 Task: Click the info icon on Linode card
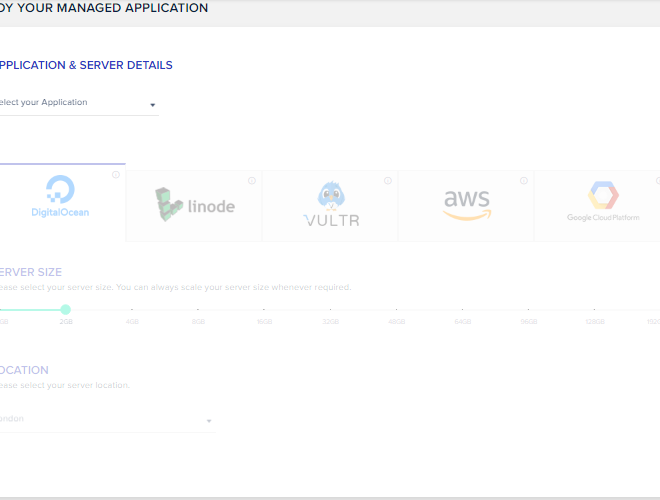[x=252, y=181]
